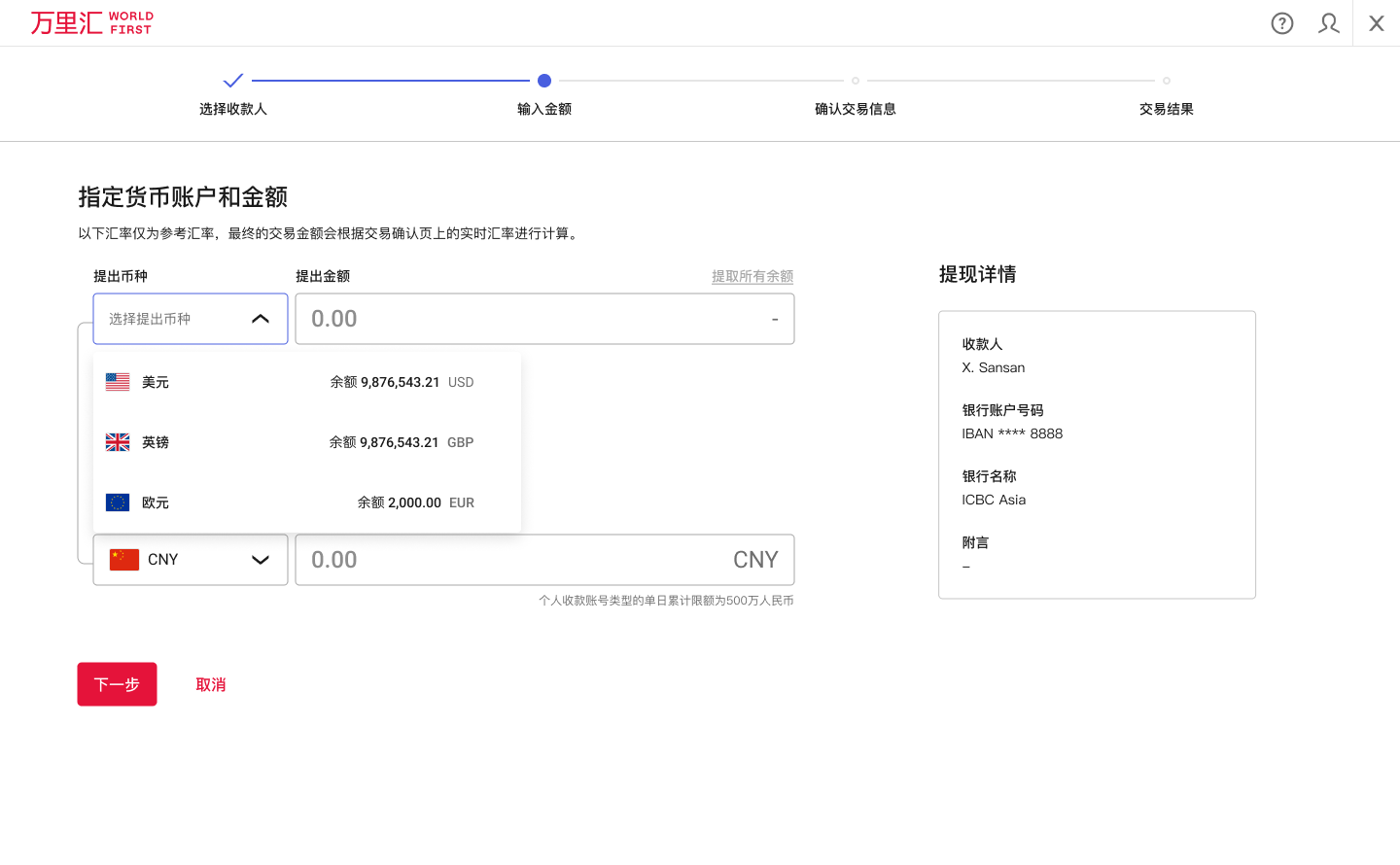Click the UK flag icon beside 英镑
1400x865 pixels.
117,441
